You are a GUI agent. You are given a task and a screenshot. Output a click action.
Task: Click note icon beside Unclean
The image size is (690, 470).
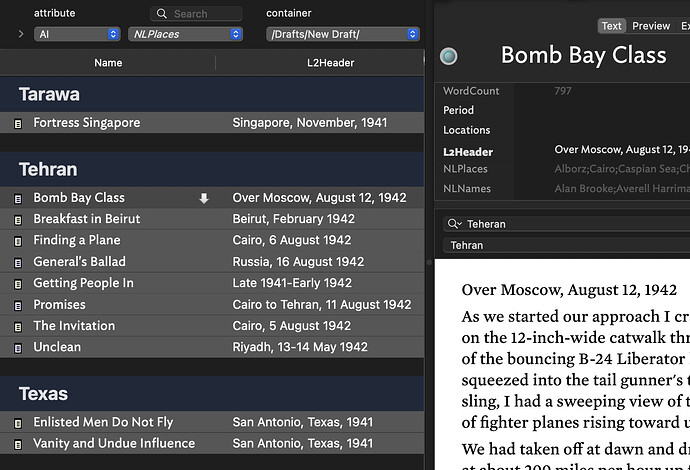18,348
